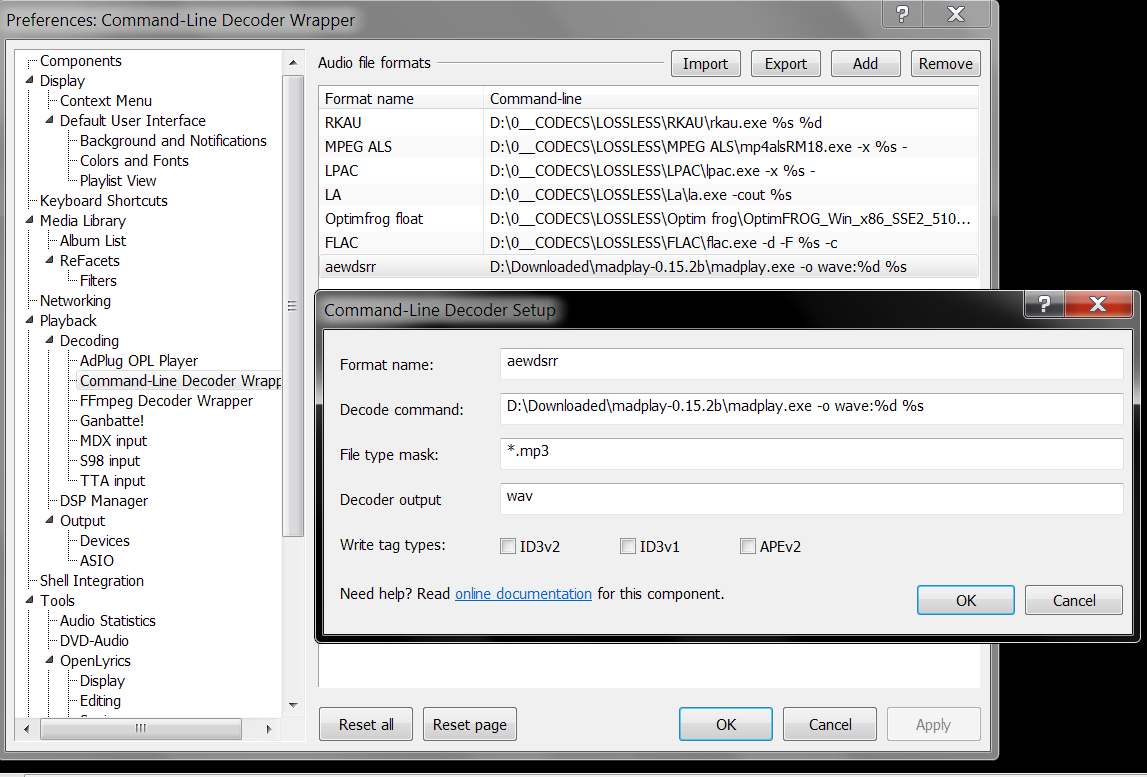This screenshot has height=777, width=1147.
Task: Select Background and Notifications page
Action: pyautogui.click(x=173, y=140)
